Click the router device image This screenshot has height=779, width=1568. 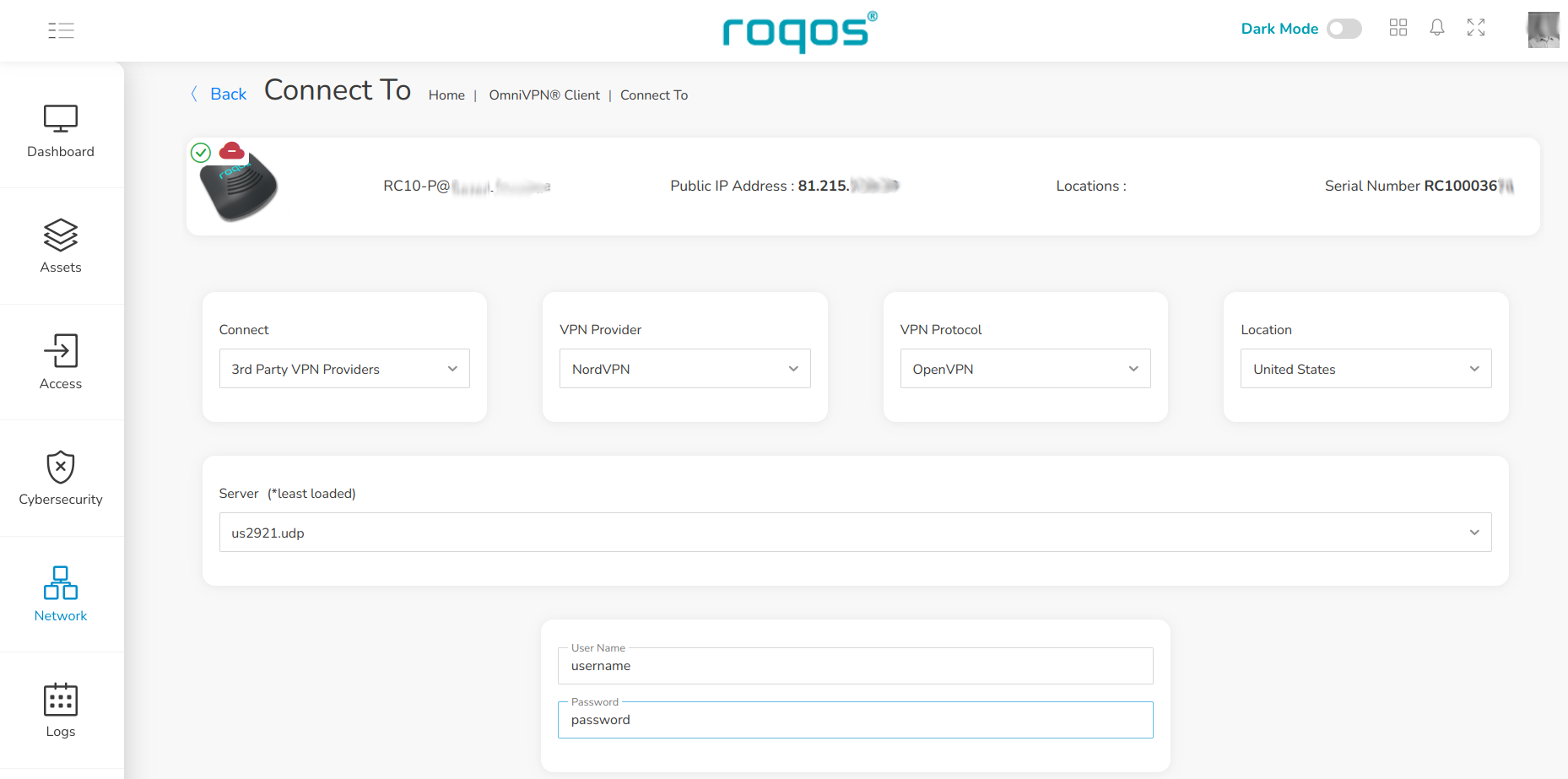(239, 189)
